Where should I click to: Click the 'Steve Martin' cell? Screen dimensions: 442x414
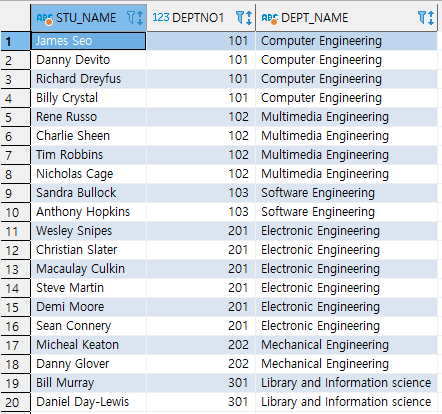[x=88, y=288]
